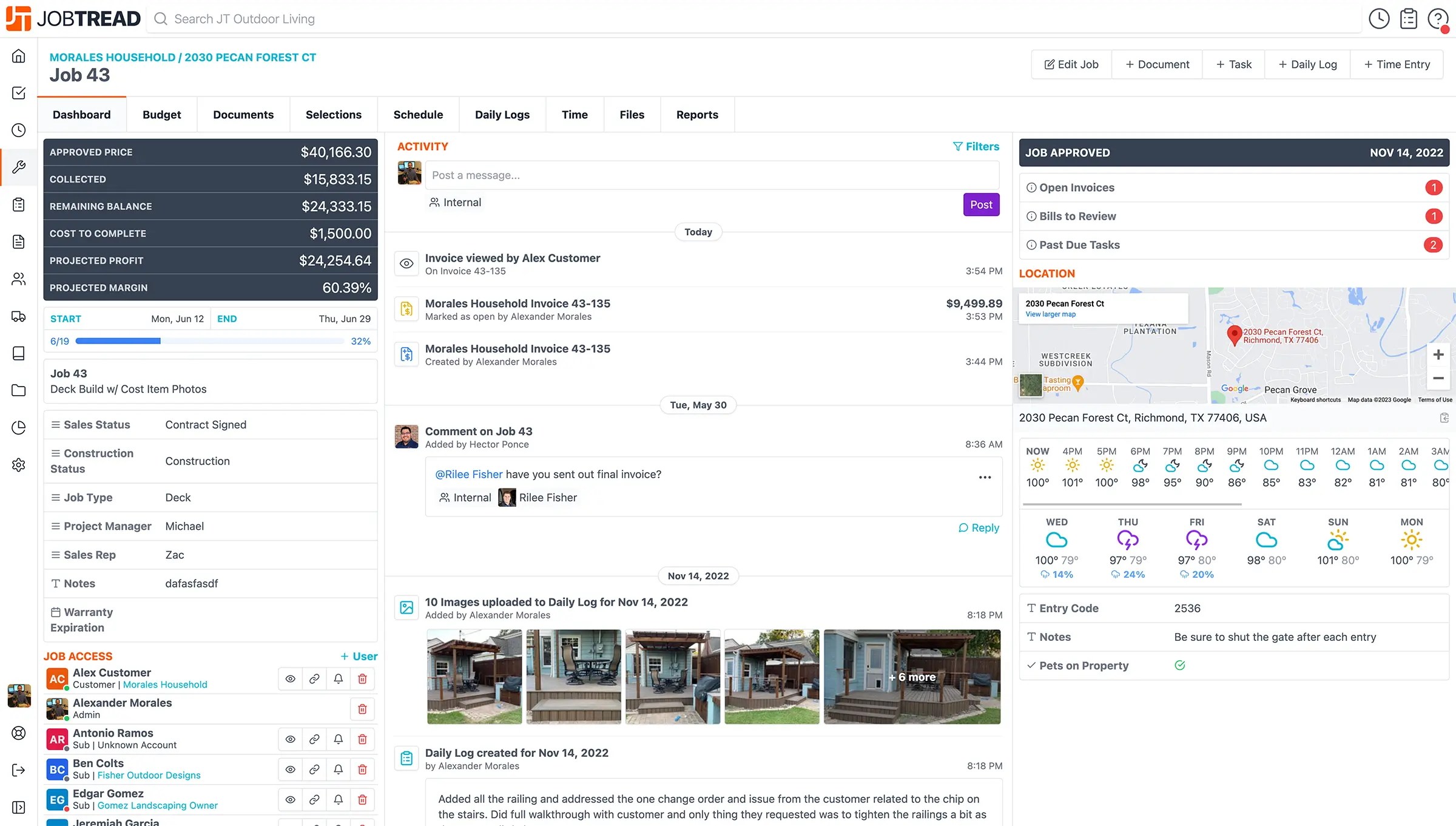The height and width of the screenshot is (826, 1456).
Task: Open the jobs wrench sidebar icon
Action: point(19,167)
